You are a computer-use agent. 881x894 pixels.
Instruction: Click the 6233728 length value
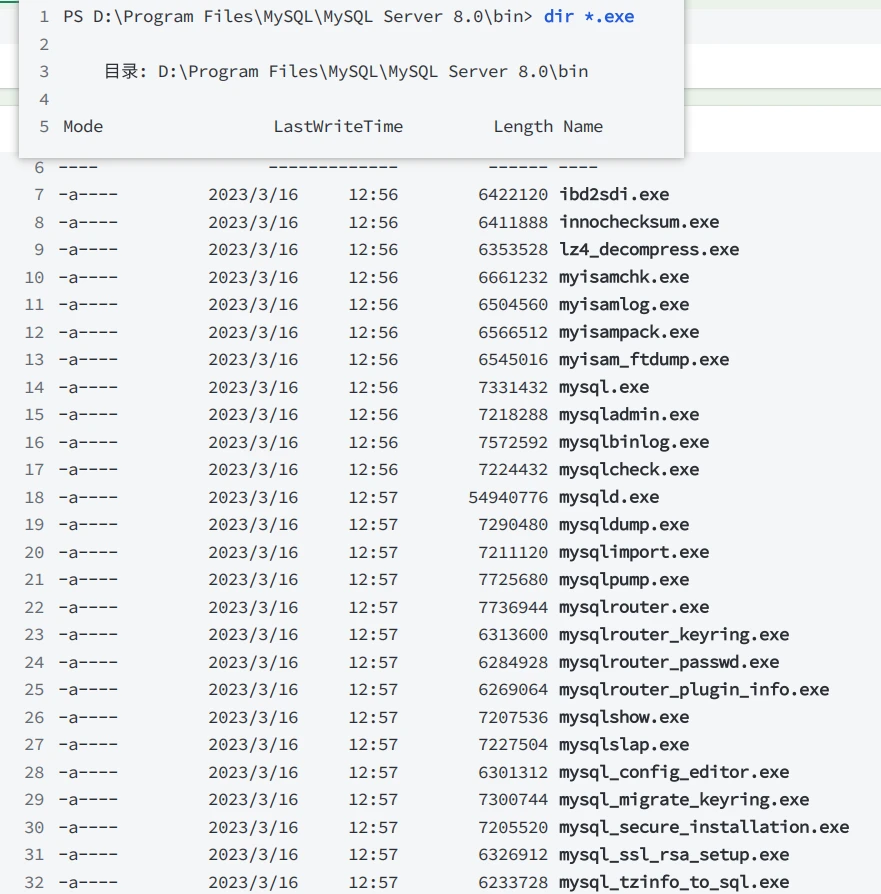[x=513, y=882]
